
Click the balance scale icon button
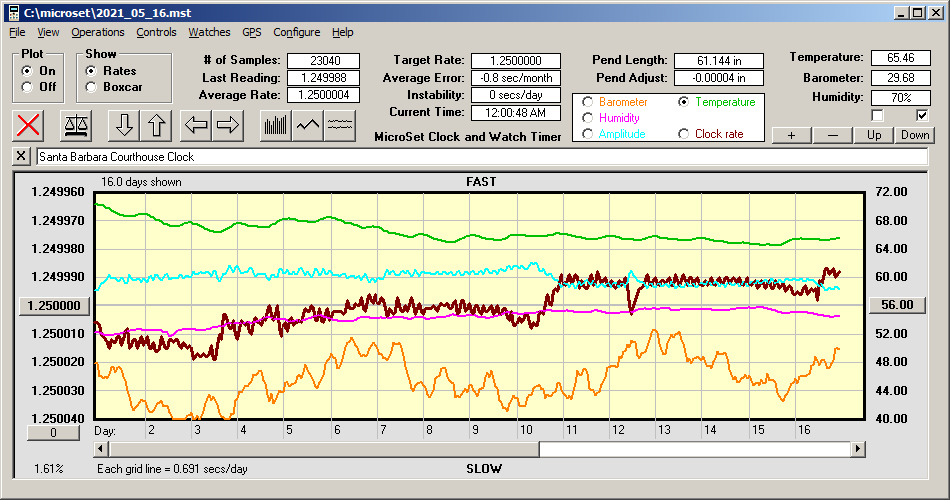(76, 125)
